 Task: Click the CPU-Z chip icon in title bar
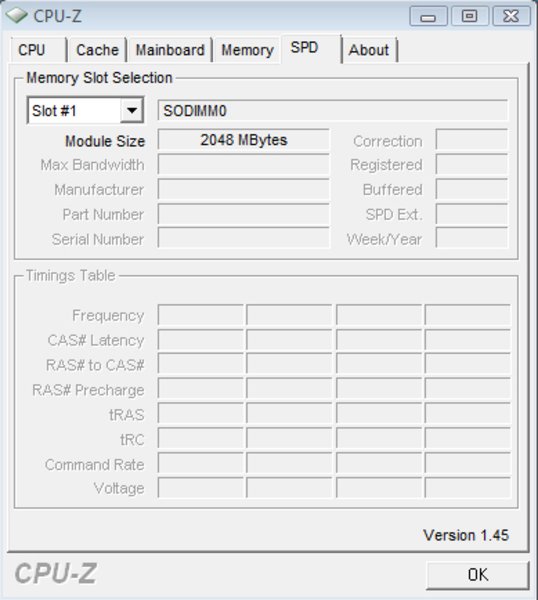click(17, 15)
